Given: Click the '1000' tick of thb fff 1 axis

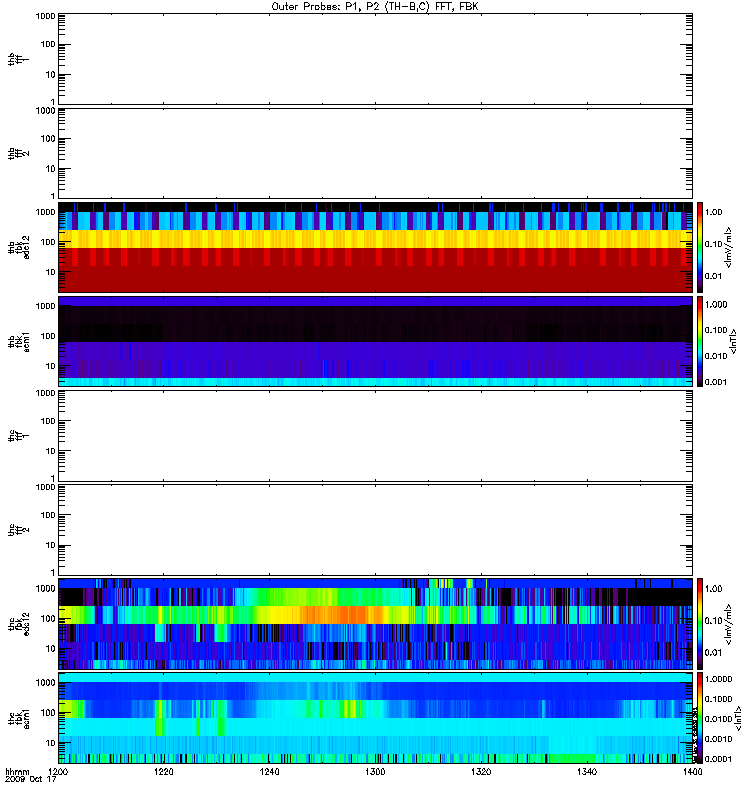Looking at the screenshot, I should pos(45,16).
